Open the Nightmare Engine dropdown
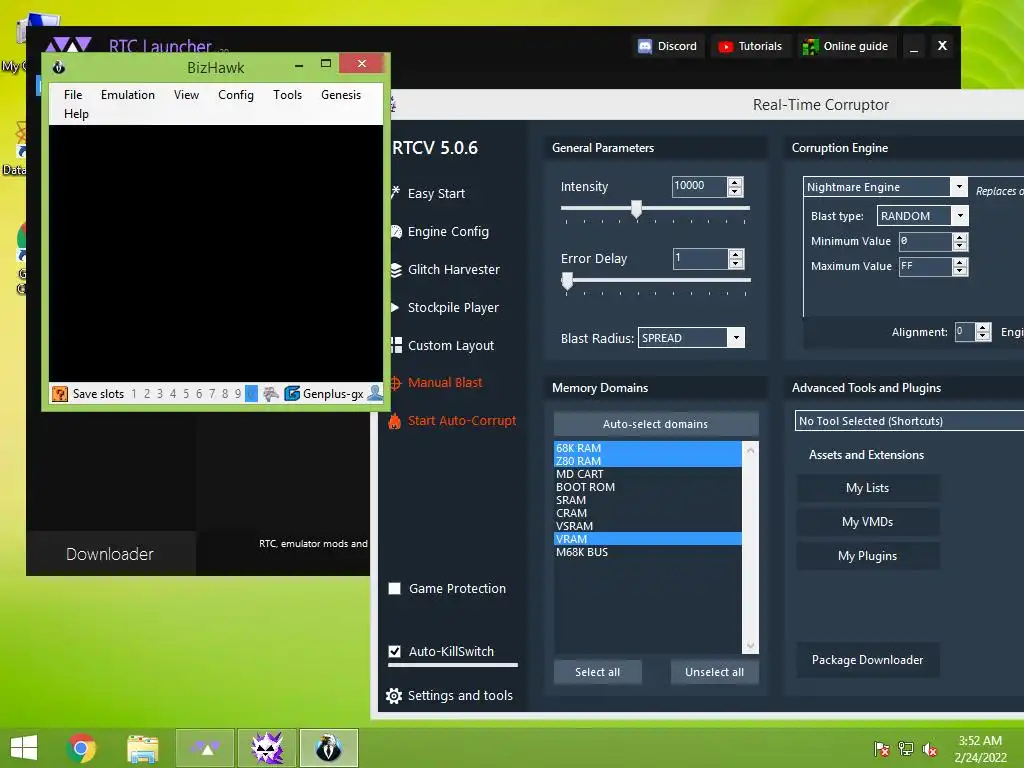1024x768 pixels. point(959,187)
